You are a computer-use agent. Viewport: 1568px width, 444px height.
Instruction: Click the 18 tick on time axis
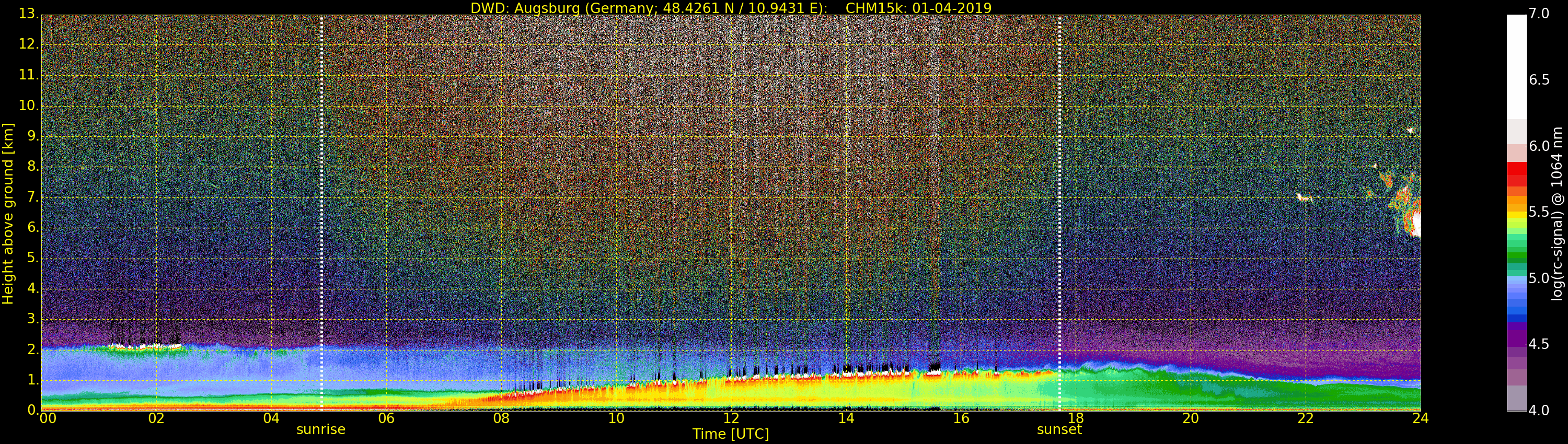(x=1076, y=418)
